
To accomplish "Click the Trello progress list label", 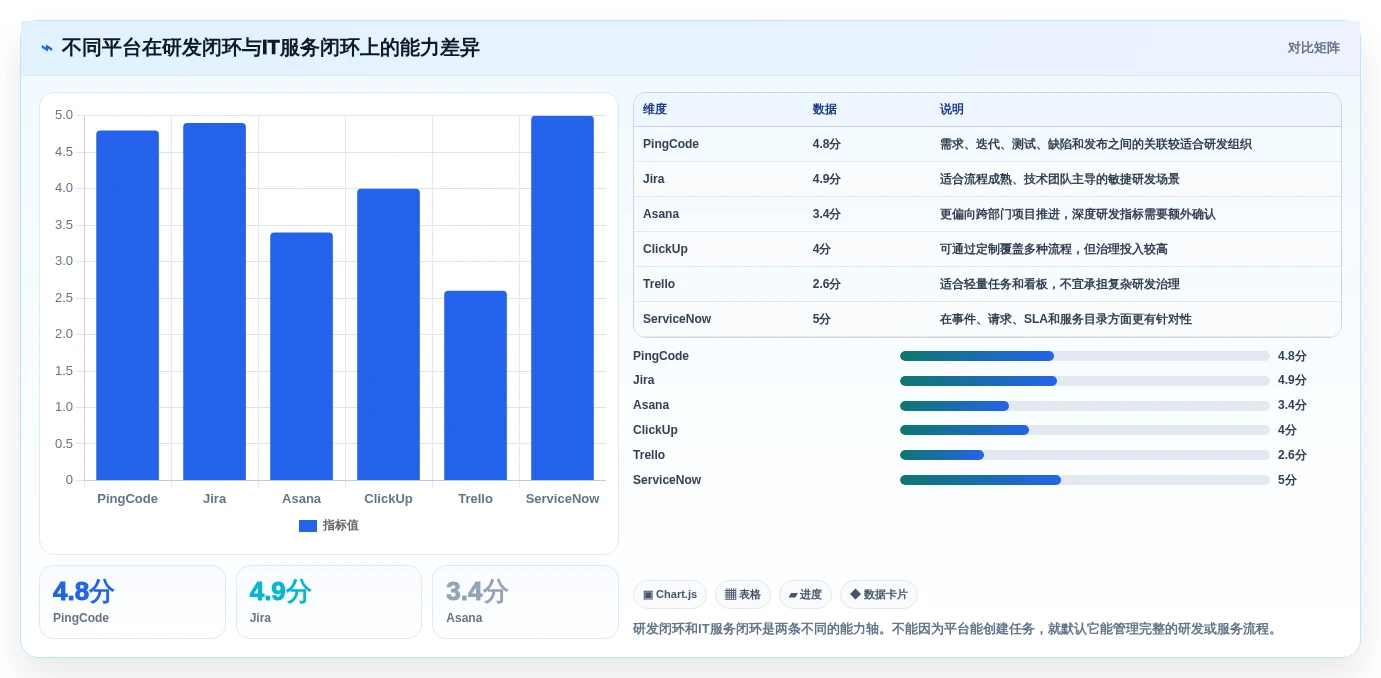I will pyautogui.click(x=649, y=455).
